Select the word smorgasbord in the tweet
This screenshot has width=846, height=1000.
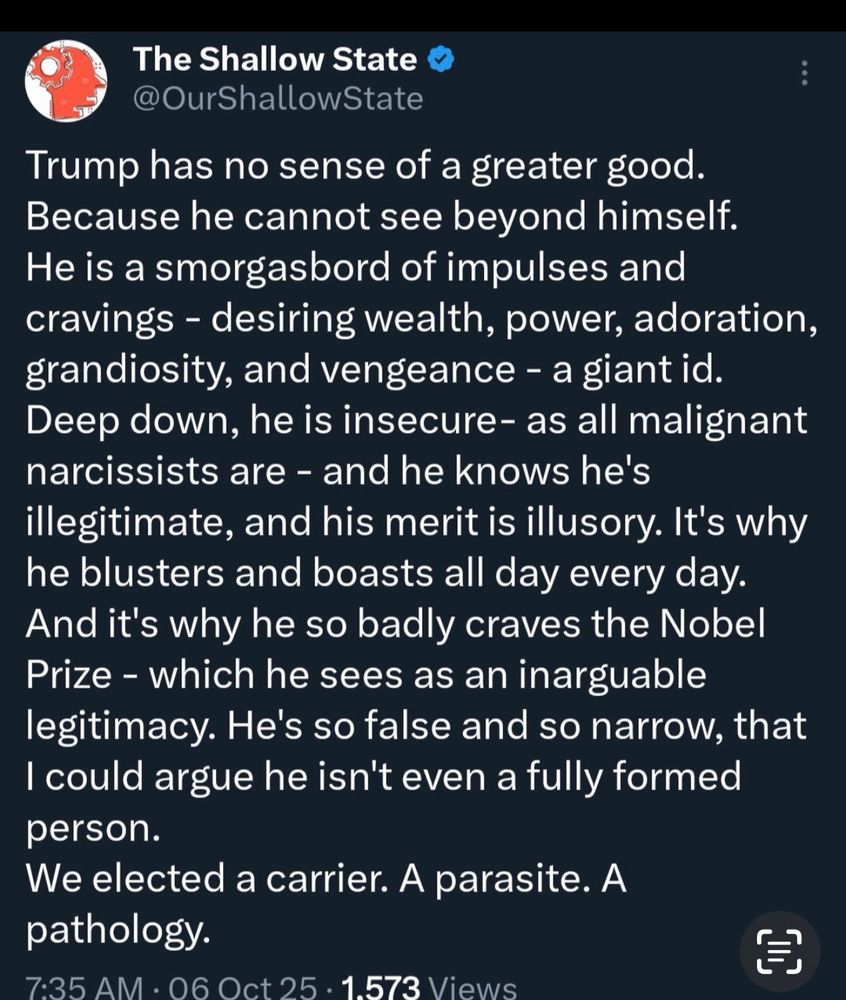pos(272,268)
